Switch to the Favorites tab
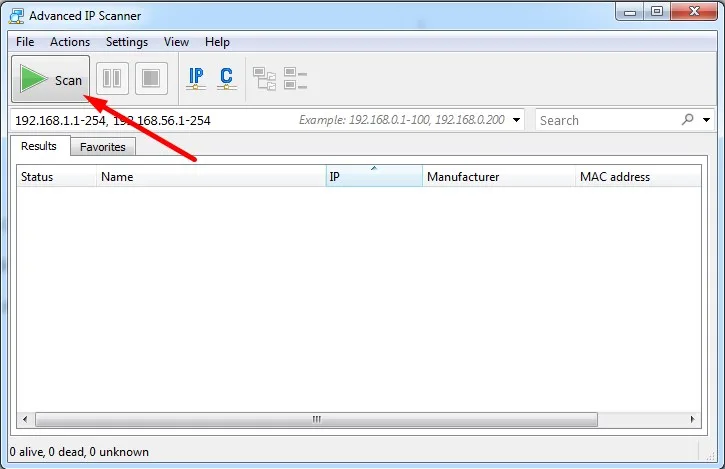This screenshot has height=469, width=725. (x=103, y=147)
